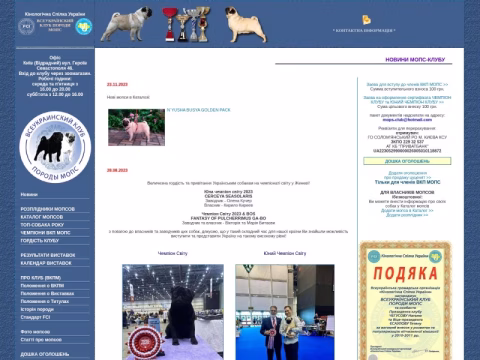Viewport: 480px width, 360px height.
Task: Open black pug World Champion photo
Action: tap(173, 312)
